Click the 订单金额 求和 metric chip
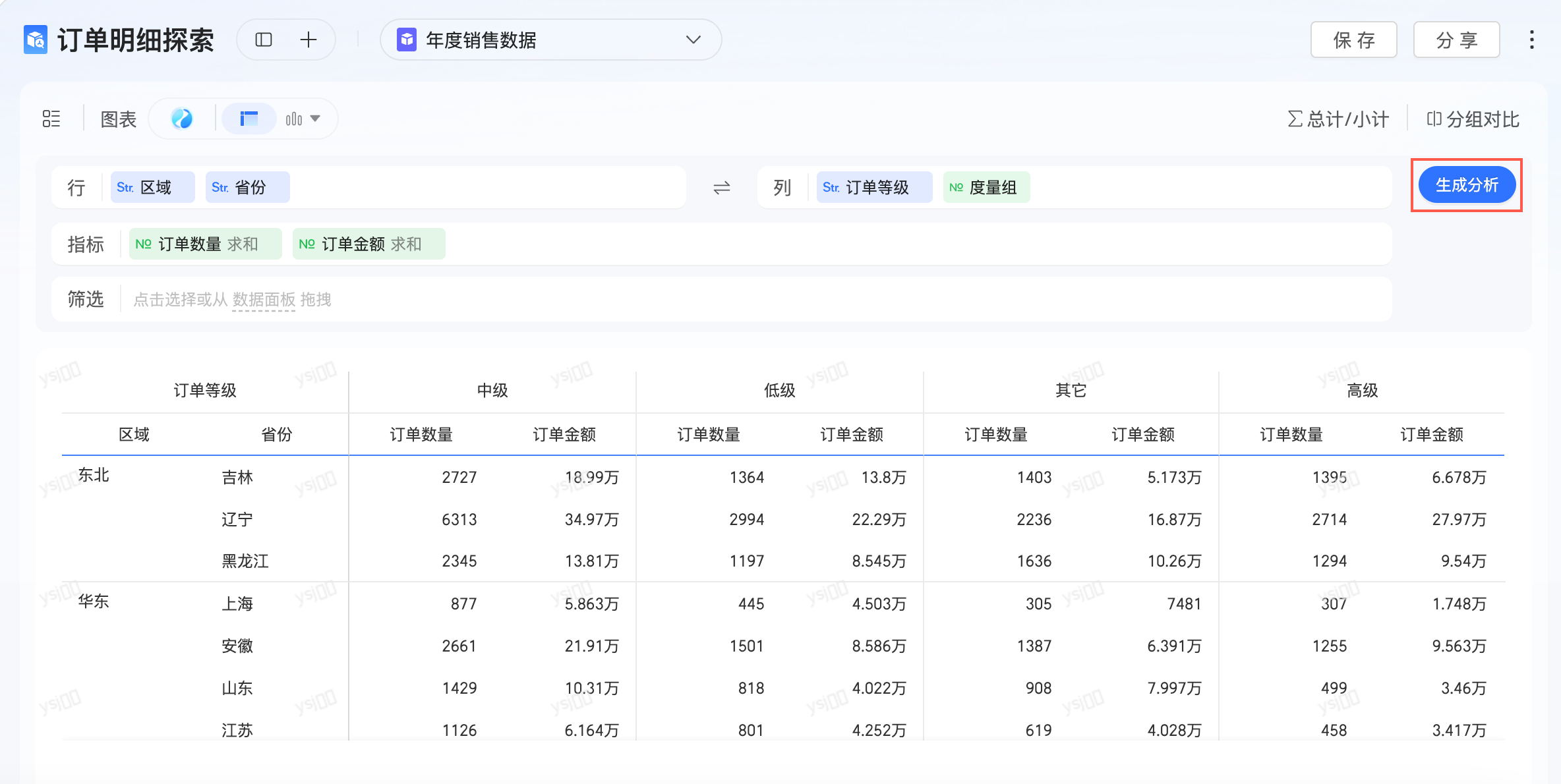The image size is (1561, 784). (x=368, y=244)
